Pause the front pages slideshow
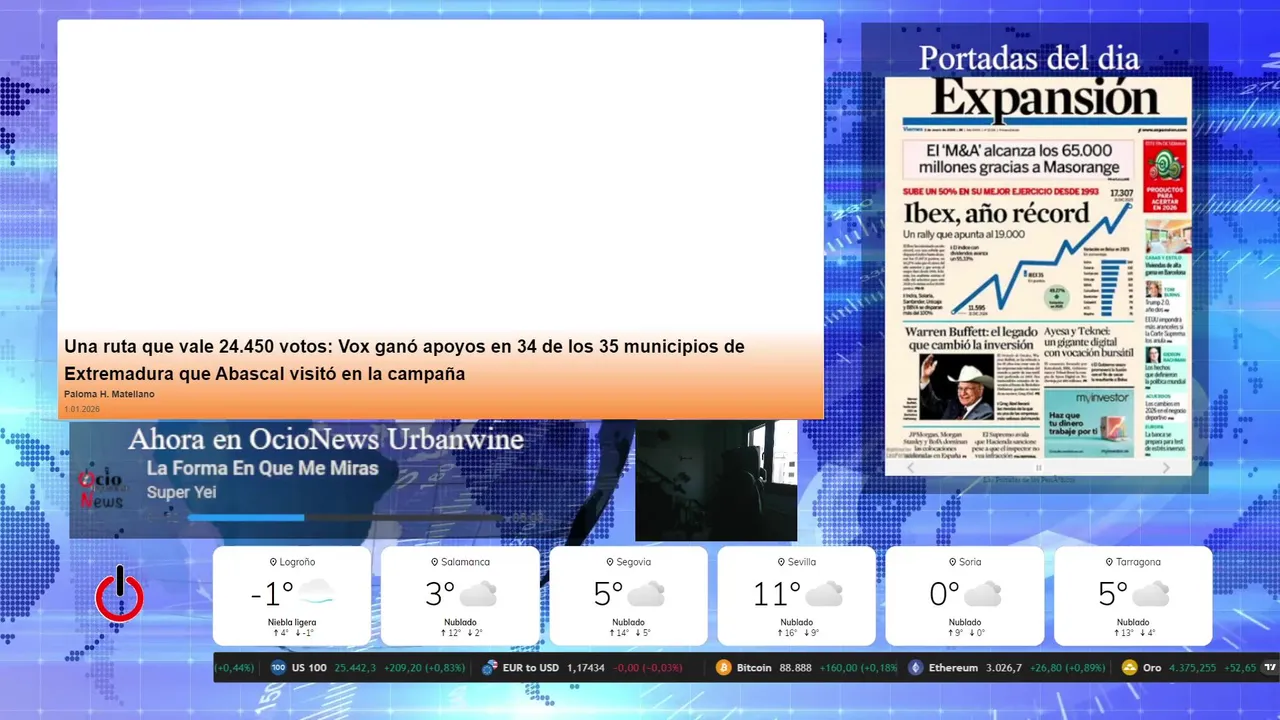This screenshot has height=720, width=1280. click(x=1038, y=467)
